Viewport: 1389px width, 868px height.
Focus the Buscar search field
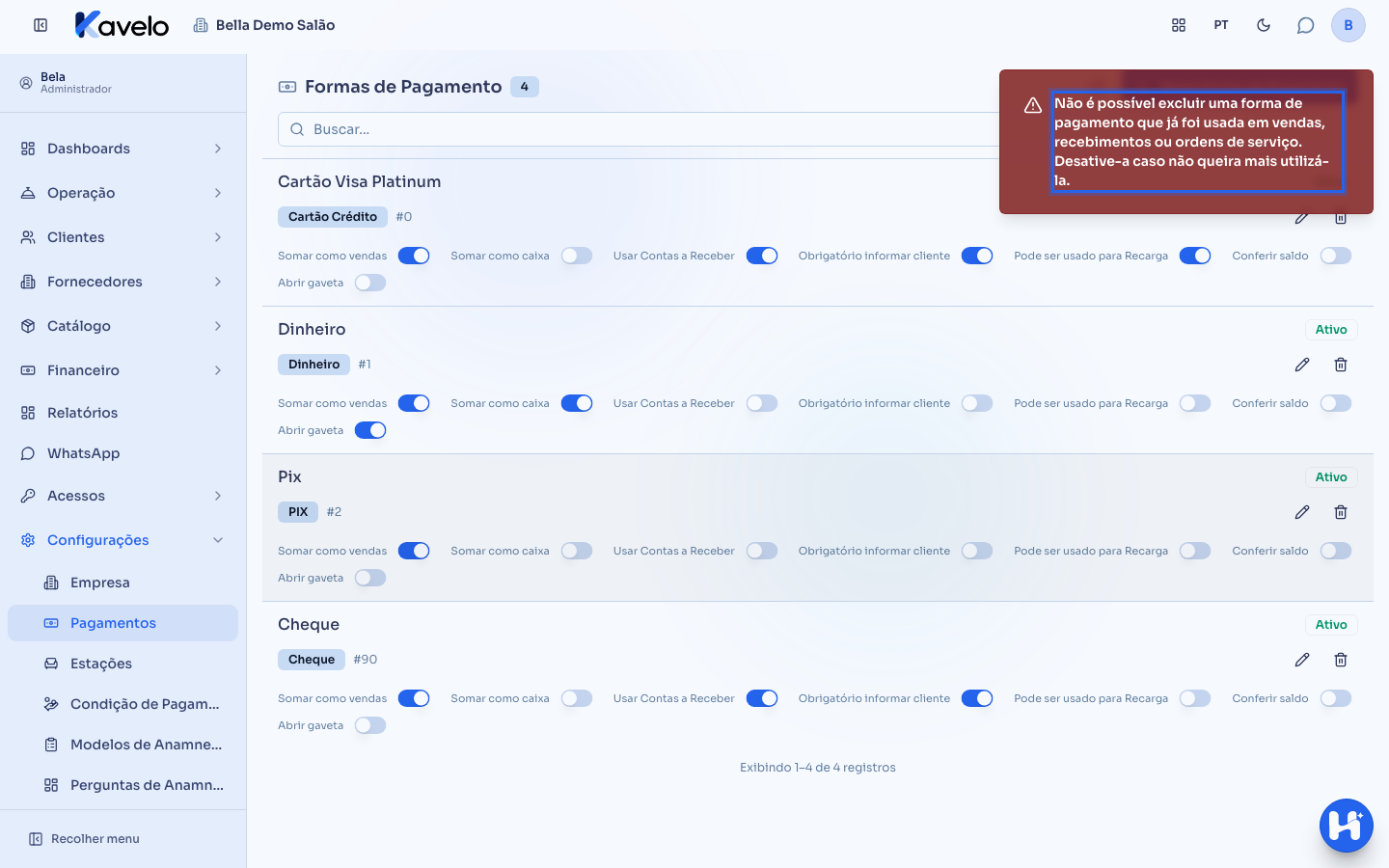[x=639, y=129]
